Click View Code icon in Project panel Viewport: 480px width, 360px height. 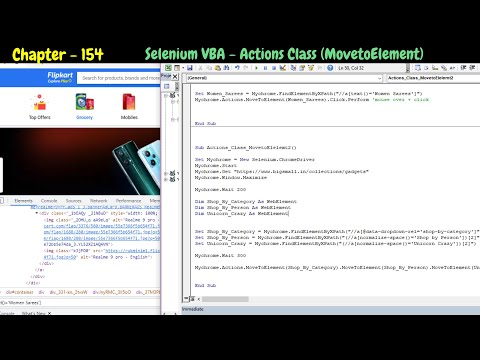coord(167,86)
